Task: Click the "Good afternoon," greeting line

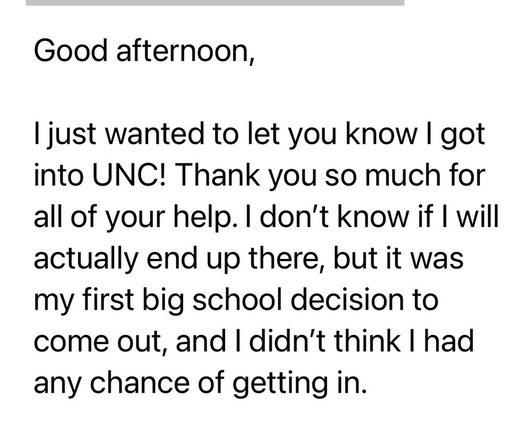Action: click(144, 51)
